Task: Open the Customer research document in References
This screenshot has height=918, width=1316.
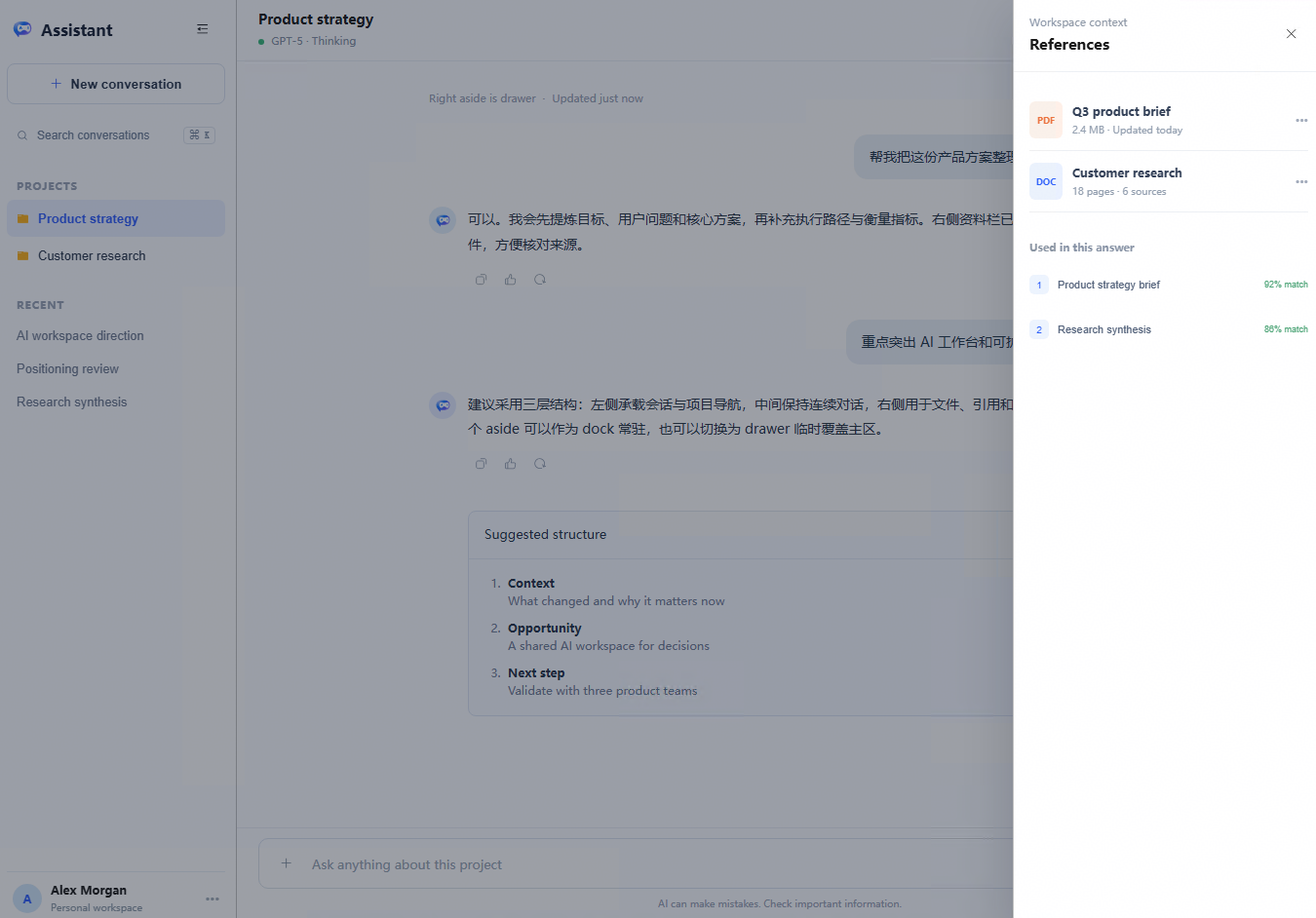Action: (x=1169, y=181)
